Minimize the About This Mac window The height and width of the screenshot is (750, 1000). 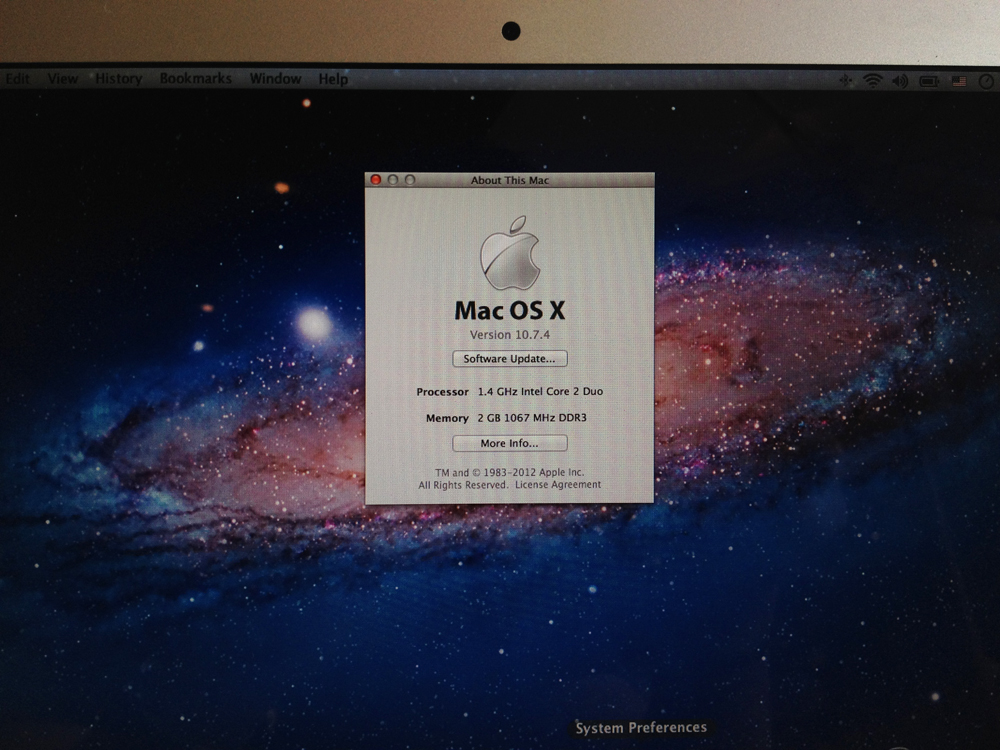[393, 180]
